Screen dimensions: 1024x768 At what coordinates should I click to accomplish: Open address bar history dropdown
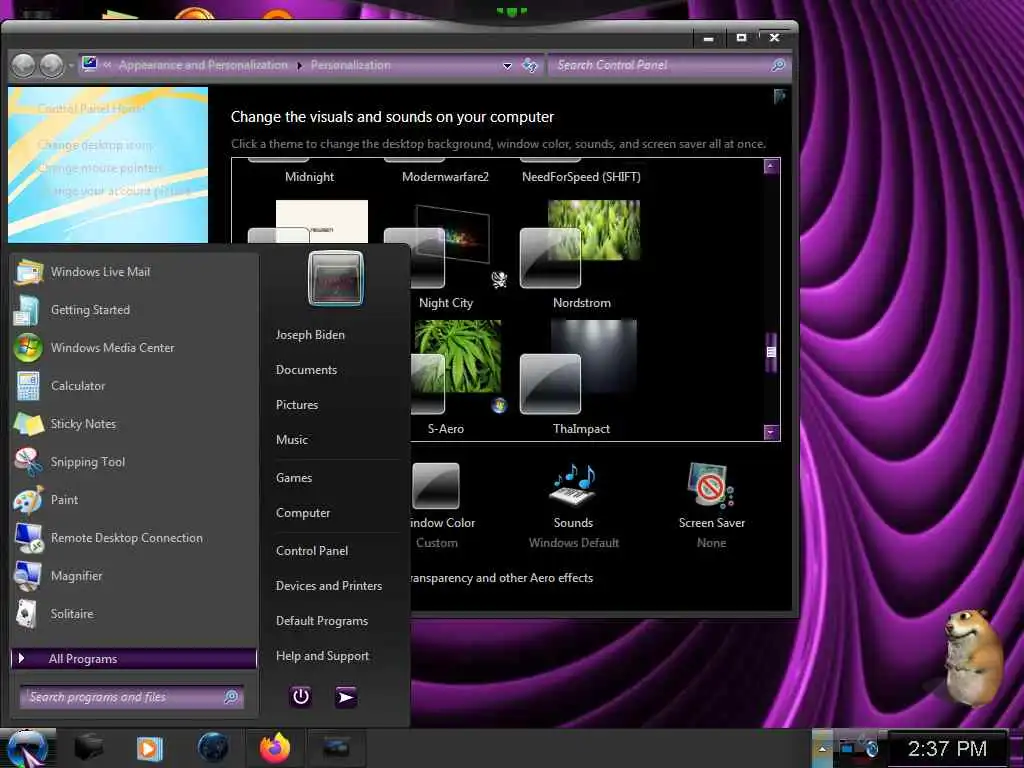click(x=507, y=65)
